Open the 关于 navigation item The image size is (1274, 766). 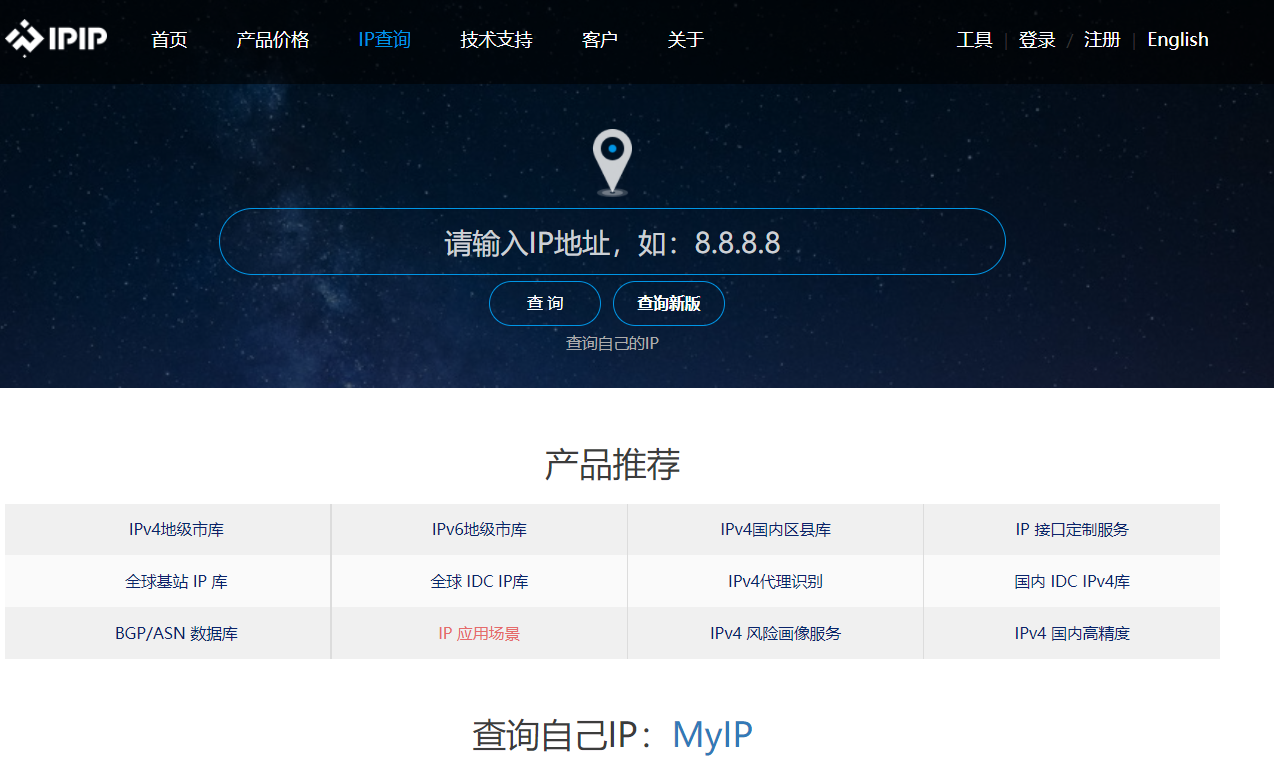686,39
